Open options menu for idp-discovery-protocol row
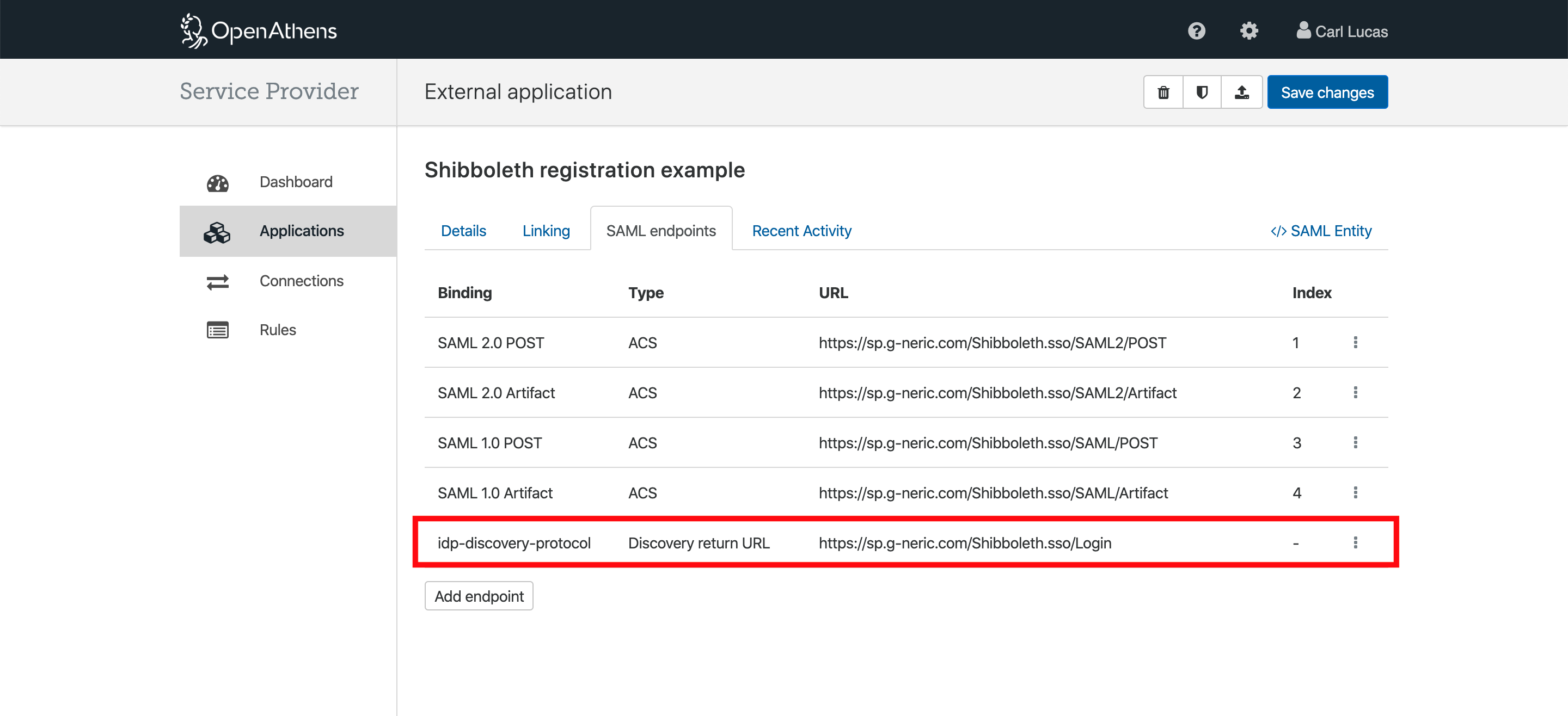The width and height of the screenshot is (1568, 716). point(1355,542)
